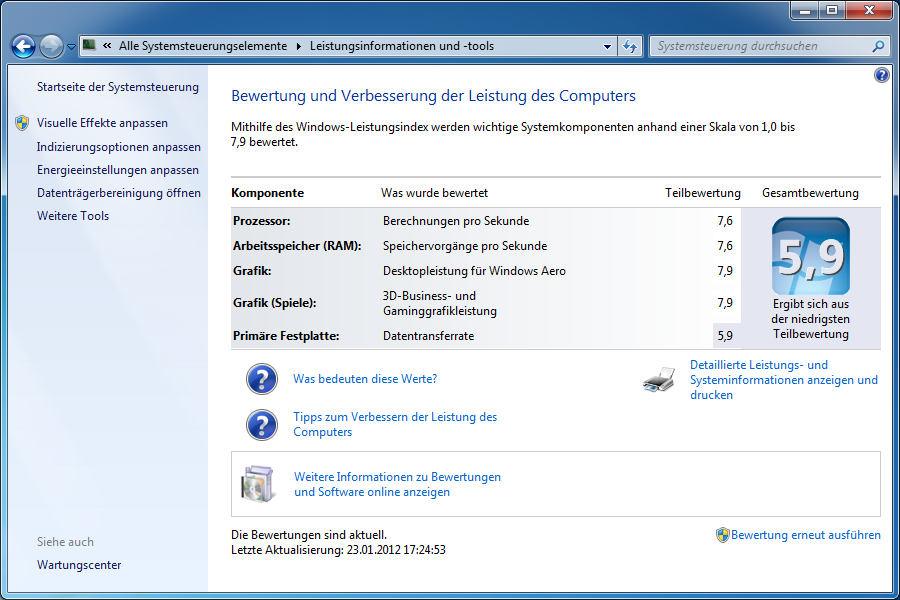Open 'Energieeinstellungen anpassen'
The width and height of the screenshot is (900, 600).
tap(118, 170)
